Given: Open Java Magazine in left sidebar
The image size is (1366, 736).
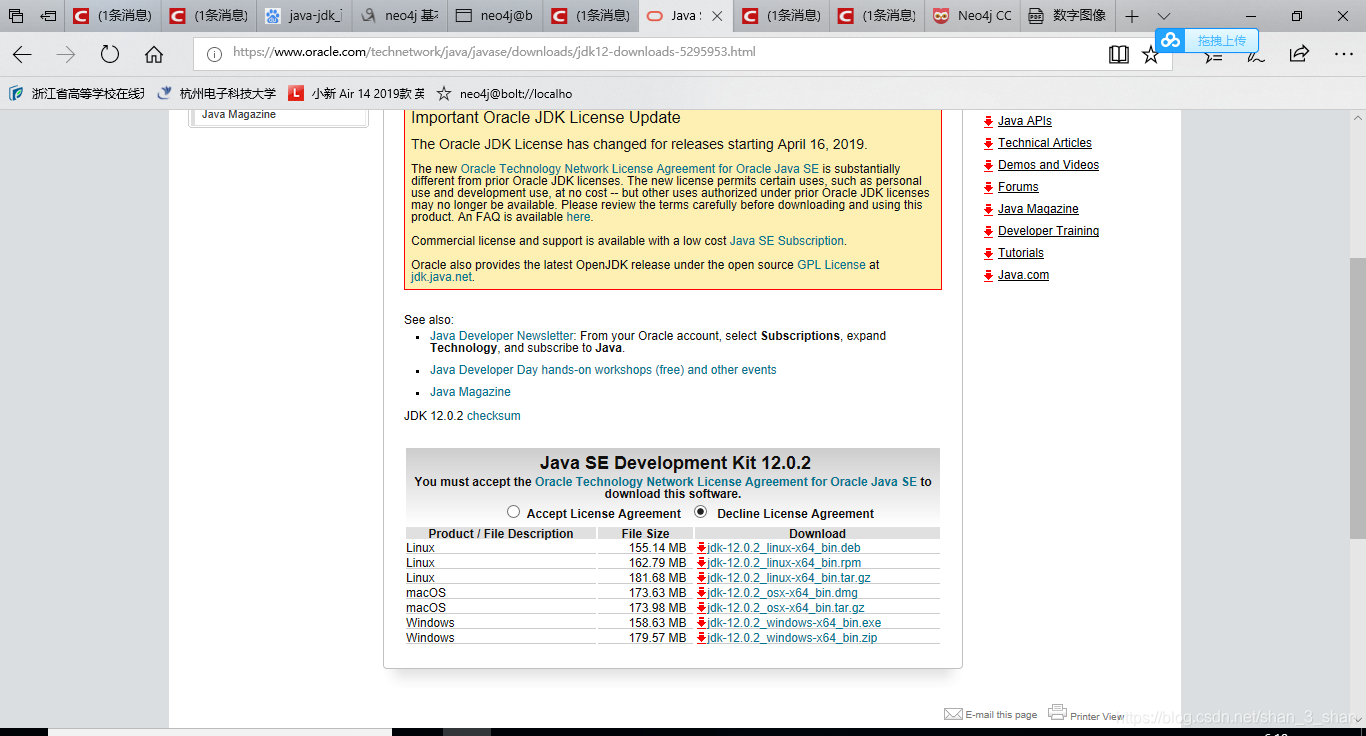Looking at the screenshot, I should tap(239, 114).
